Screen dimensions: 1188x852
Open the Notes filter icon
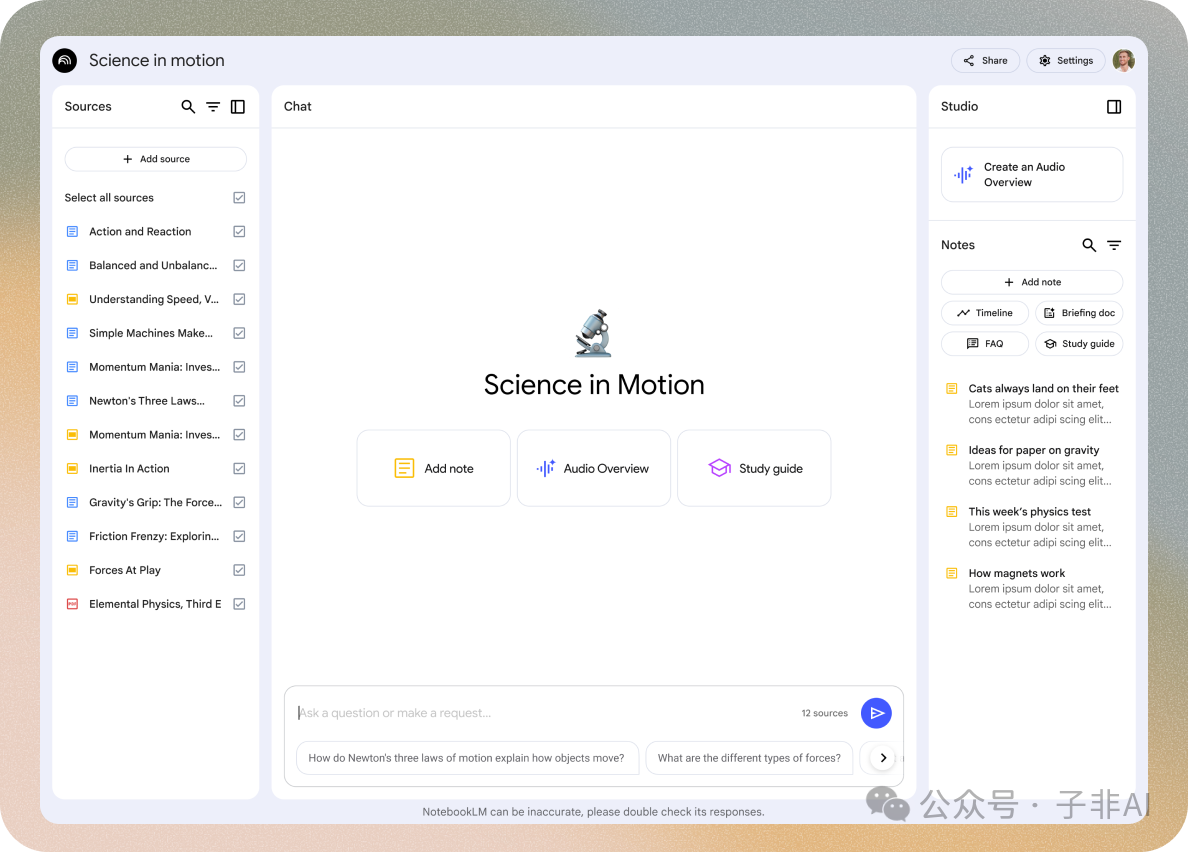[x=1114, y=245]
